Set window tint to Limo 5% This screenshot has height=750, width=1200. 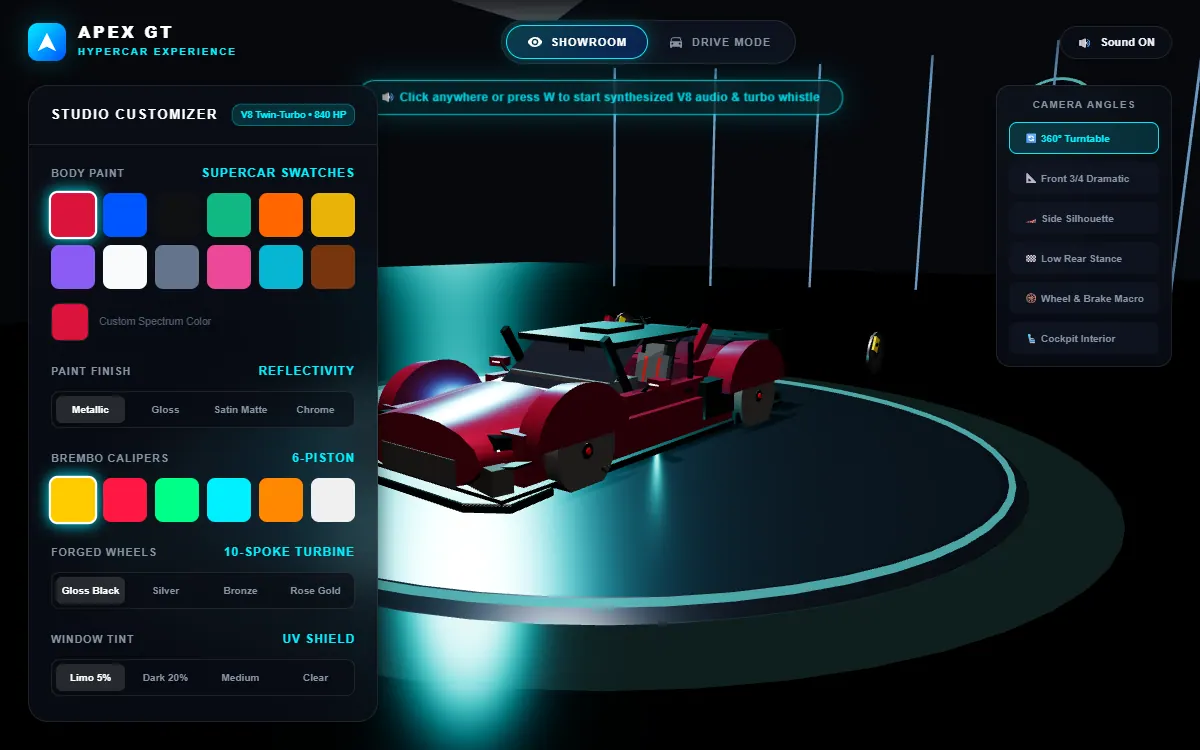click(91, 677)
